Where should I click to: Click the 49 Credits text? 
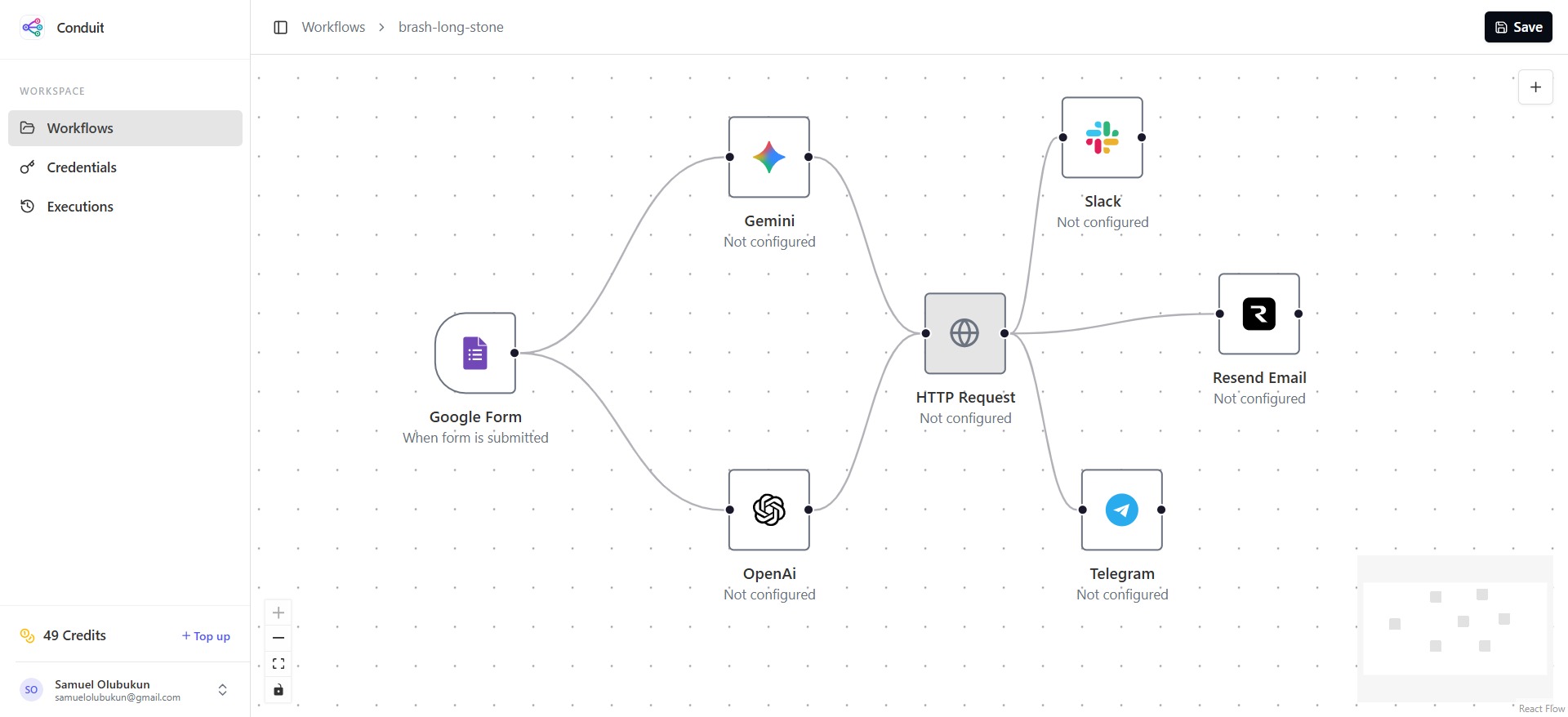[x=74, y=635]
